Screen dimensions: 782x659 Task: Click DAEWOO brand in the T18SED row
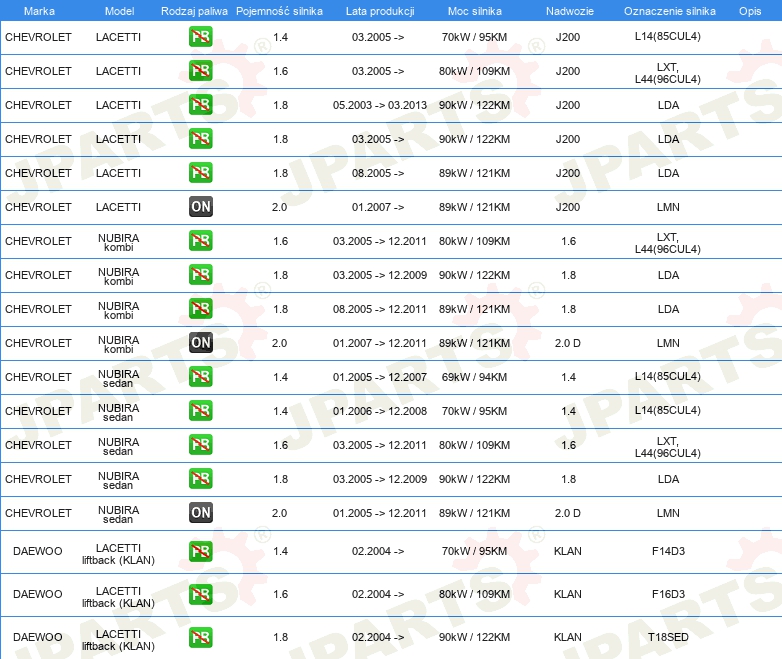(x=38, y=637)
